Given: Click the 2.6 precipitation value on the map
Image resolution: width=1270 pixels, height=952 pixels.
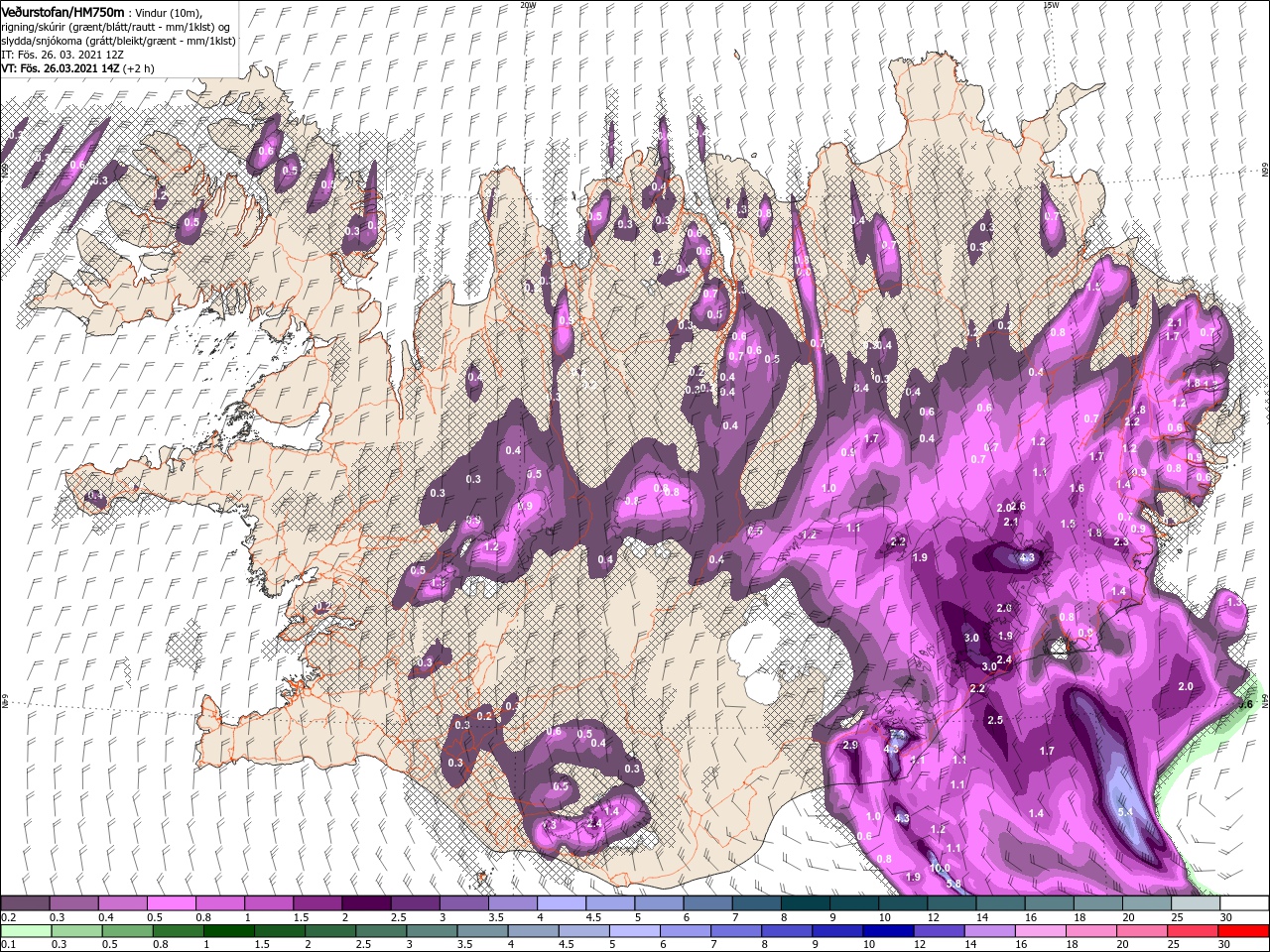Looking at the screenshot, I should point(1018,507).
